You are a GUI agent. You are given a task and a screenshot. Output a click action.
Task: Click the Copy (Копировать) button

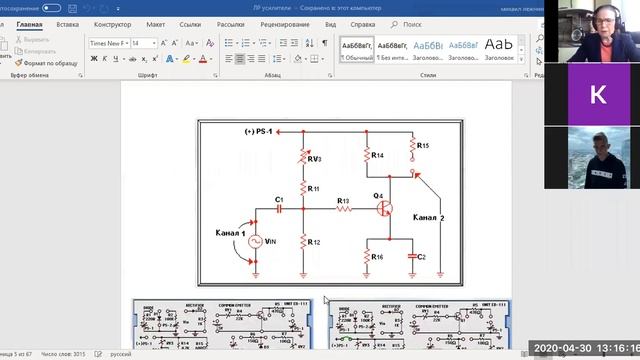[35, 51]
